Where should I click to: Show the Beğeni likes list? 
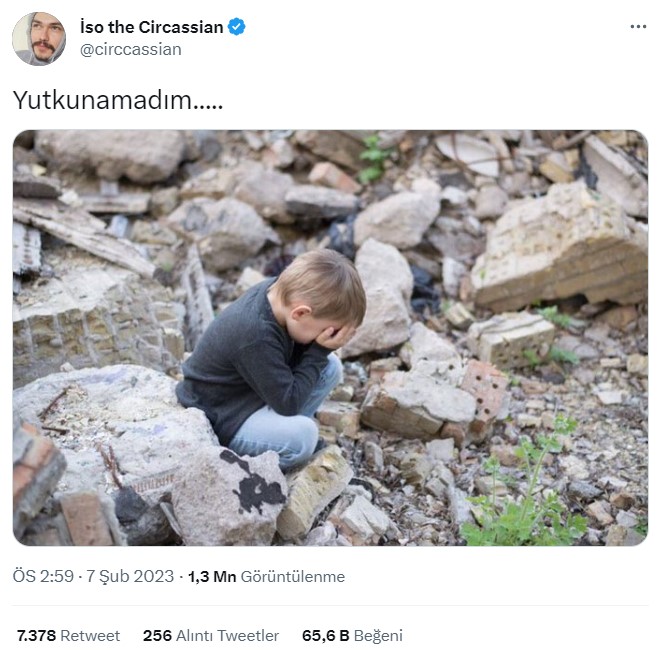point(377,635)
